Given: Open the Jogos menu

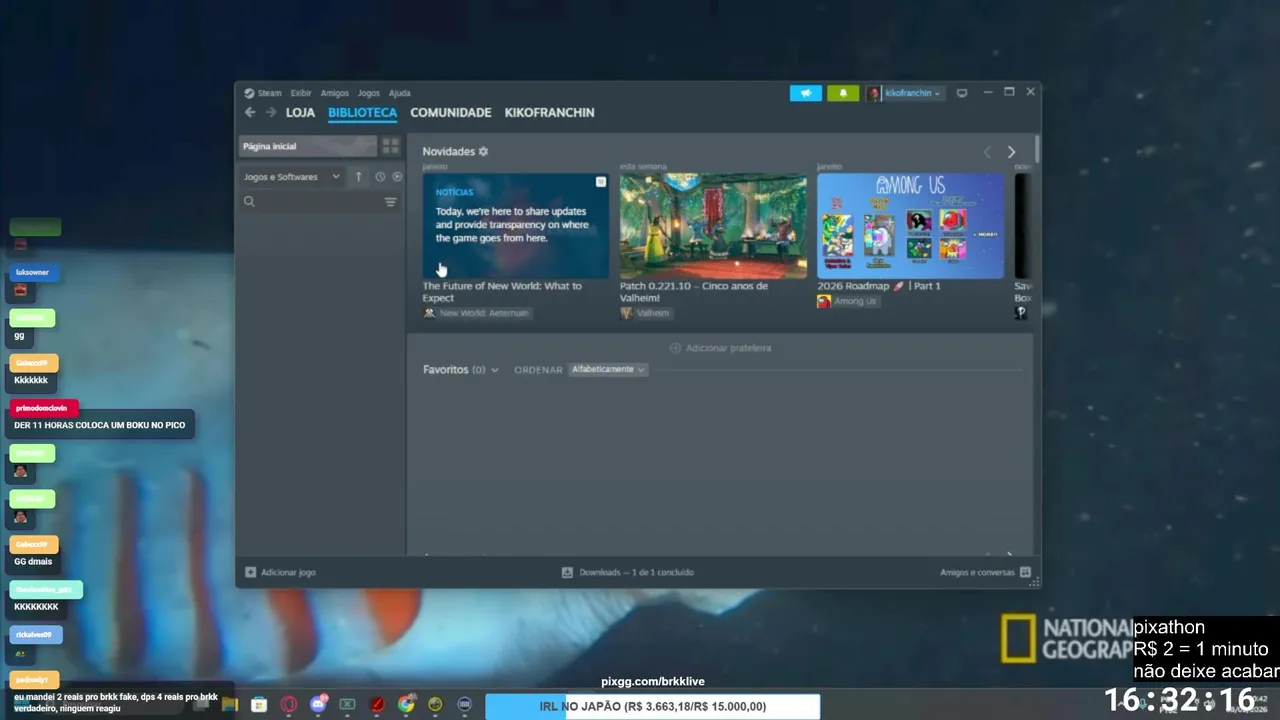Looking at the screenshot, I should point(369,93).
